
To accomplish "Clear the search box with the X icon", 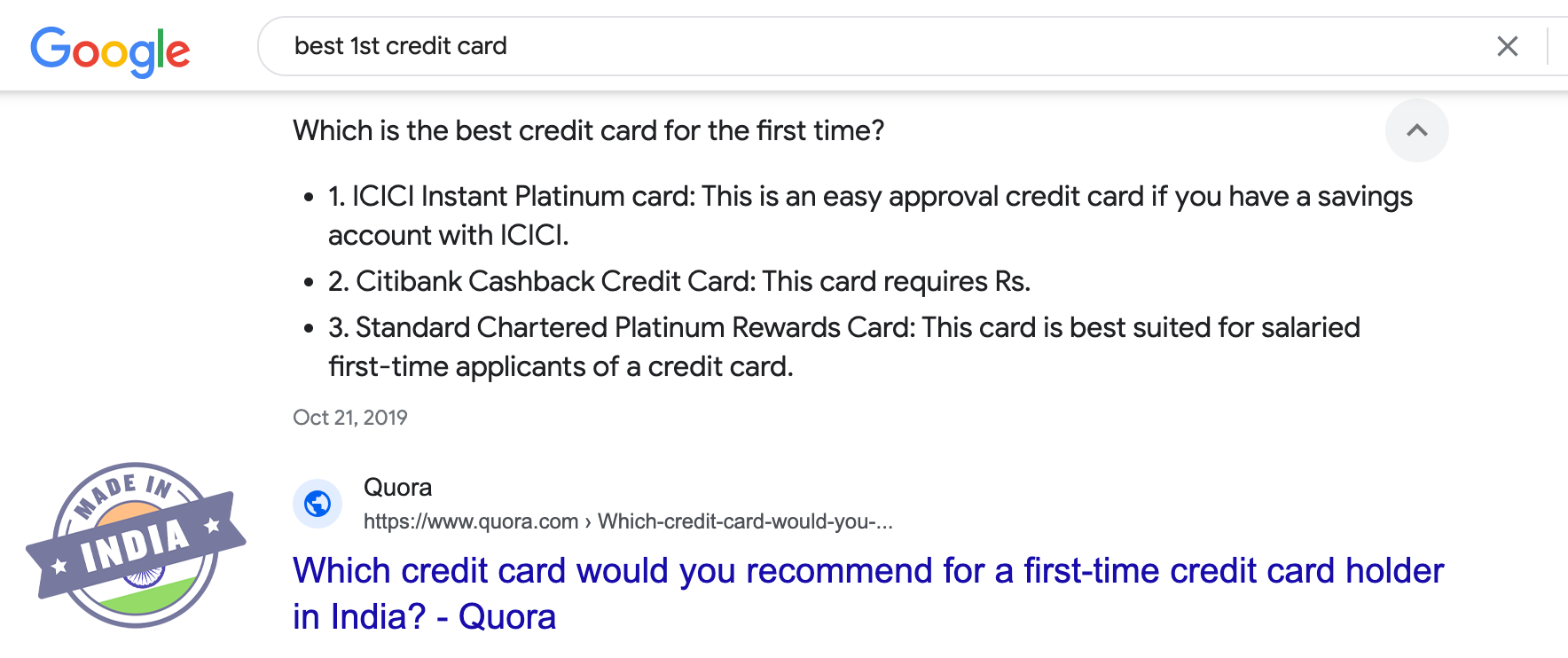I will point(1507,46).
